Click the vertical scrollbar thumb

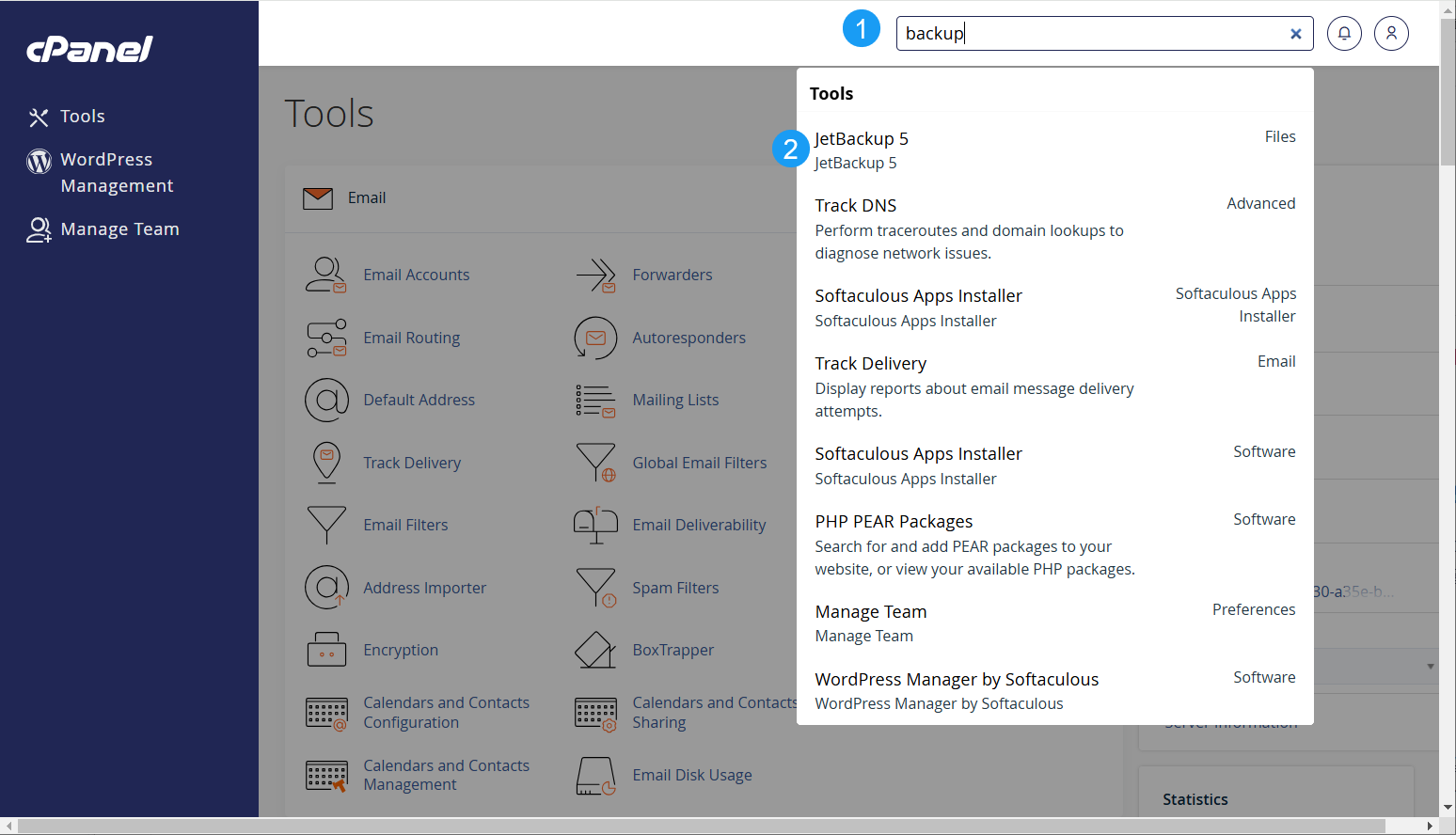tap(1448, 91)
